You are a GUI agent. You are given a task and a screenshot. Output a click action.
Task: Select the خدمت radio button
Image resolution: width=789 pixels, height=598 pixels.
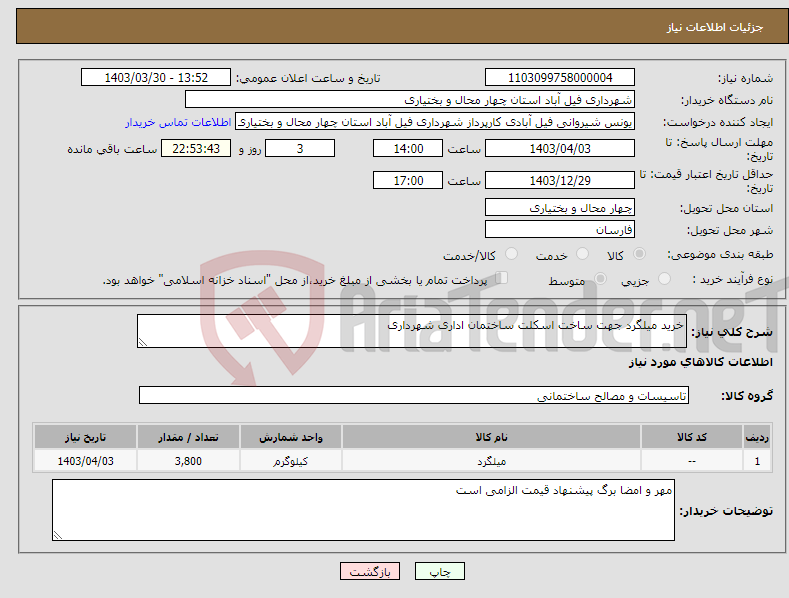point(582,254)
